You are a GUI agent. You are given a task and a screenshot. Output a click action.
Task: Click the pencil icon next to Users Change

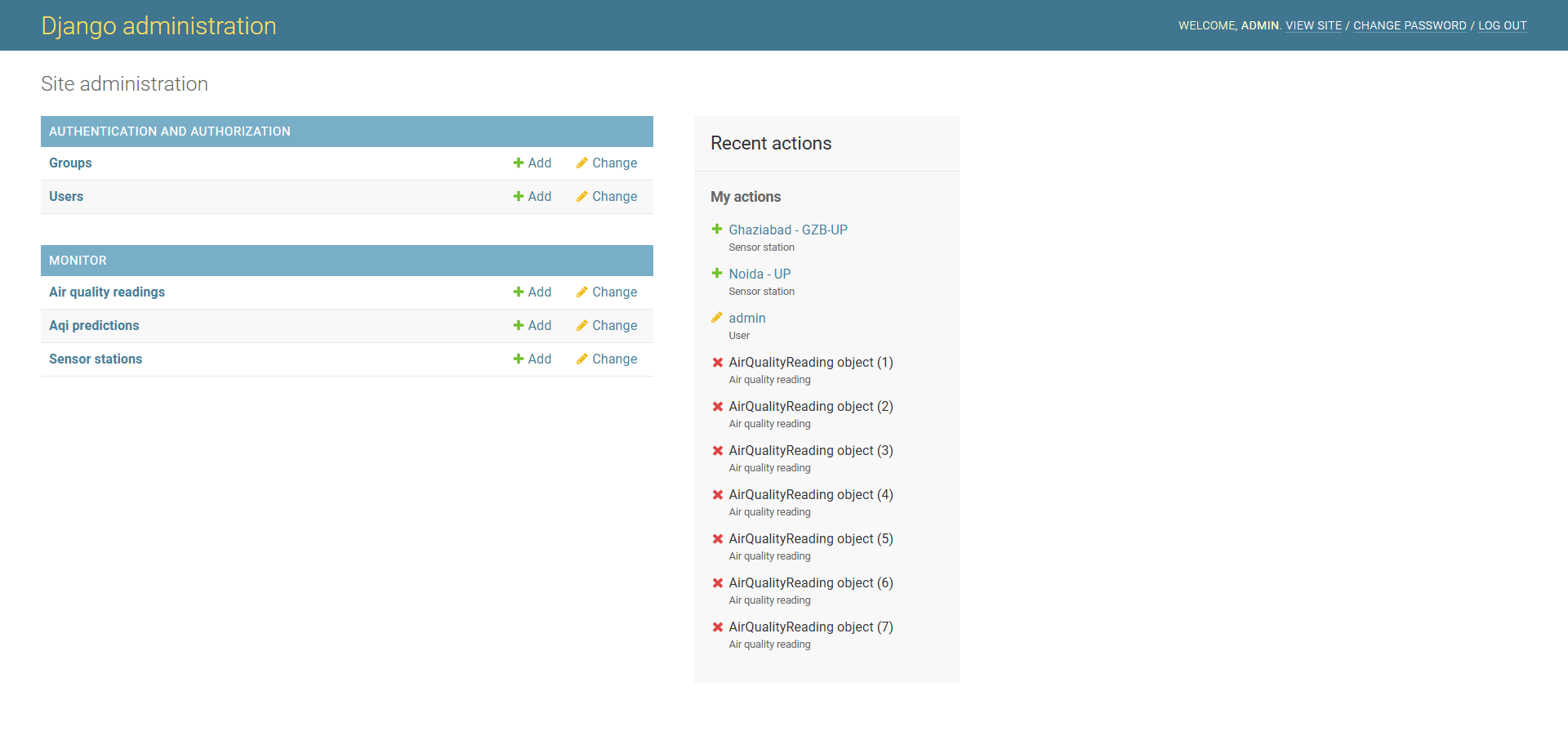tap(581, 197)
